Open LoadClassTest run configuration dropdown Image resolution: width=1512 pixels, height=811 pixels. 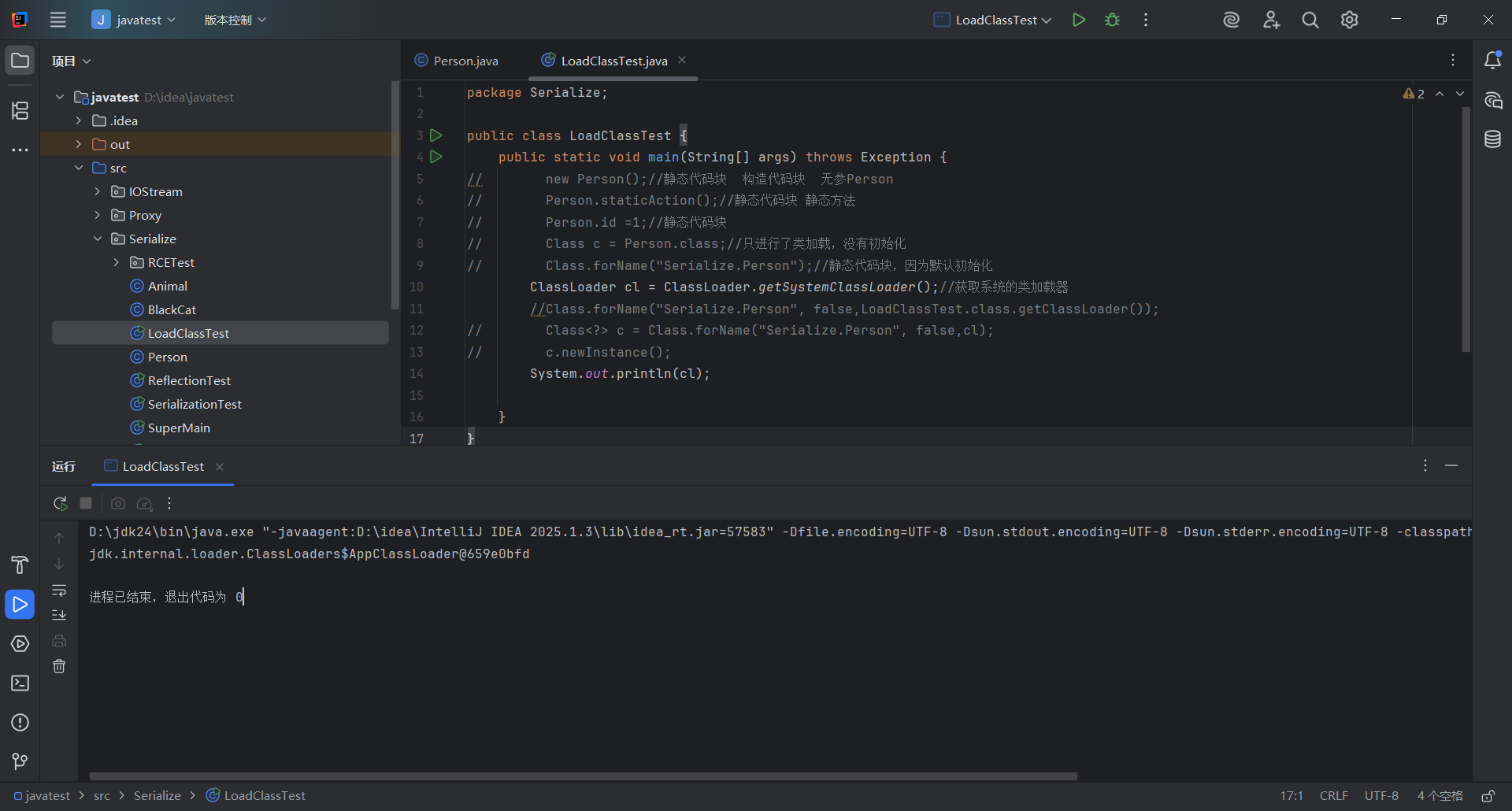tap(993, 20)
